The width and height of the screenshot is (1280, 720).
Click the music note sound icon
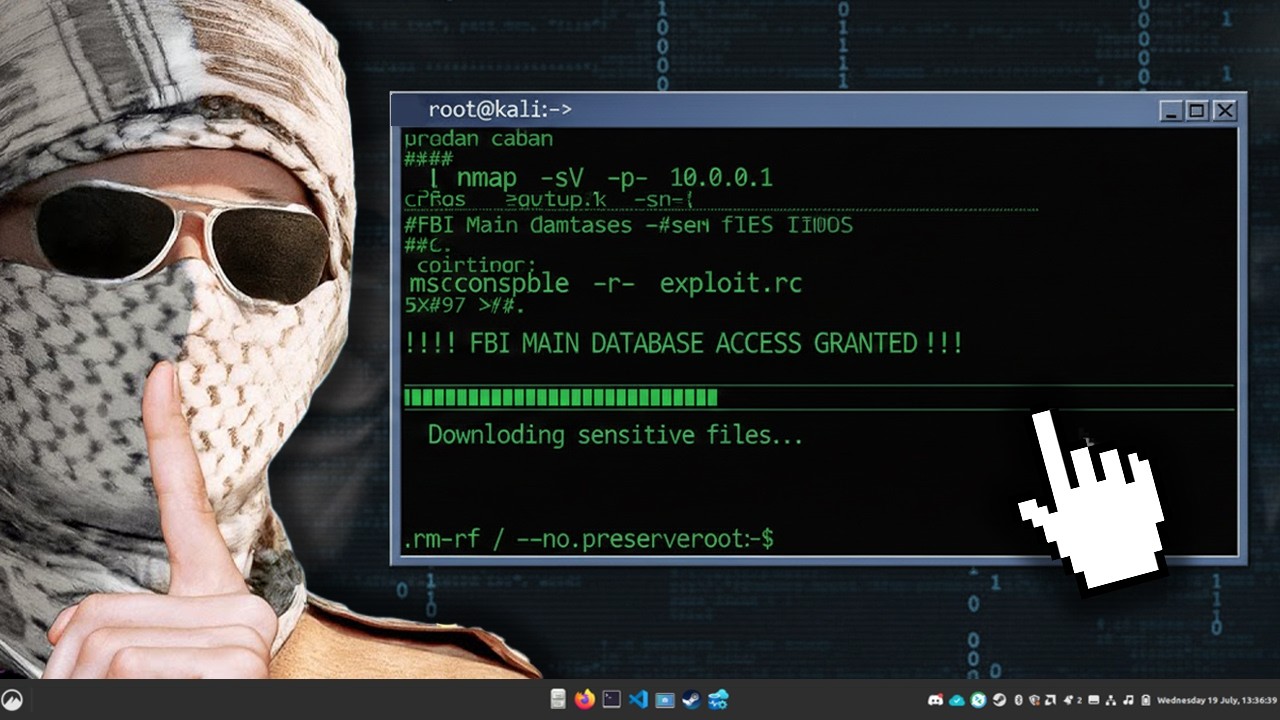pyautogui.click(x=1128, y=700)
